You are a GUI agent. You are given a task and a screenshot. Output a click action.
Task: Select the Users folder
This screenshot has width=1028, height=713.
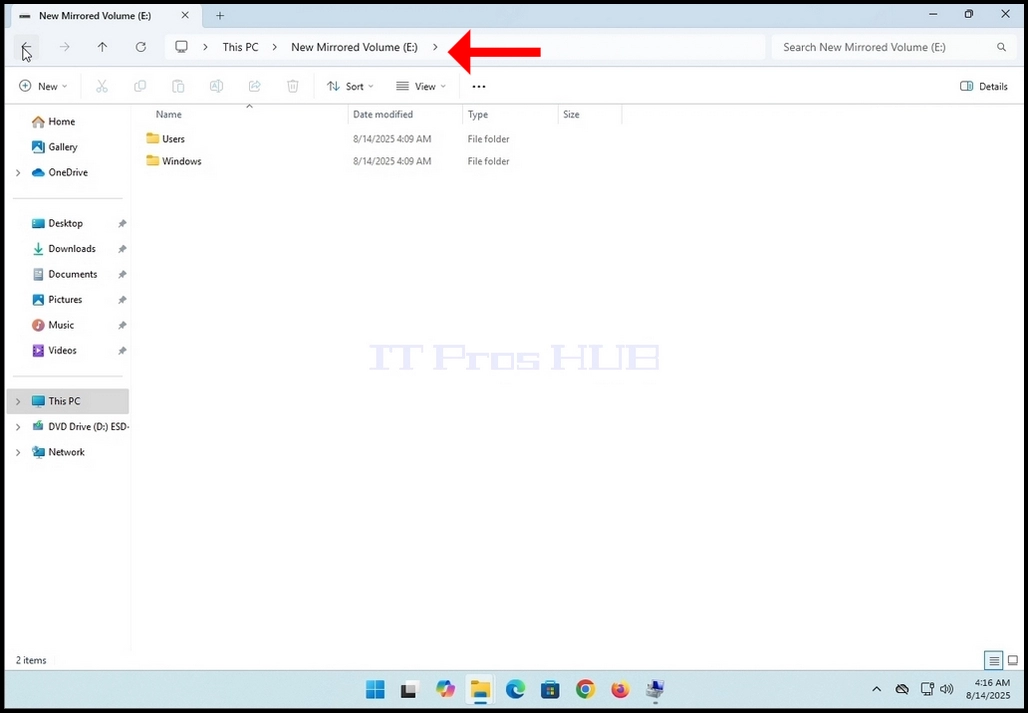click(x=166, y=139)
